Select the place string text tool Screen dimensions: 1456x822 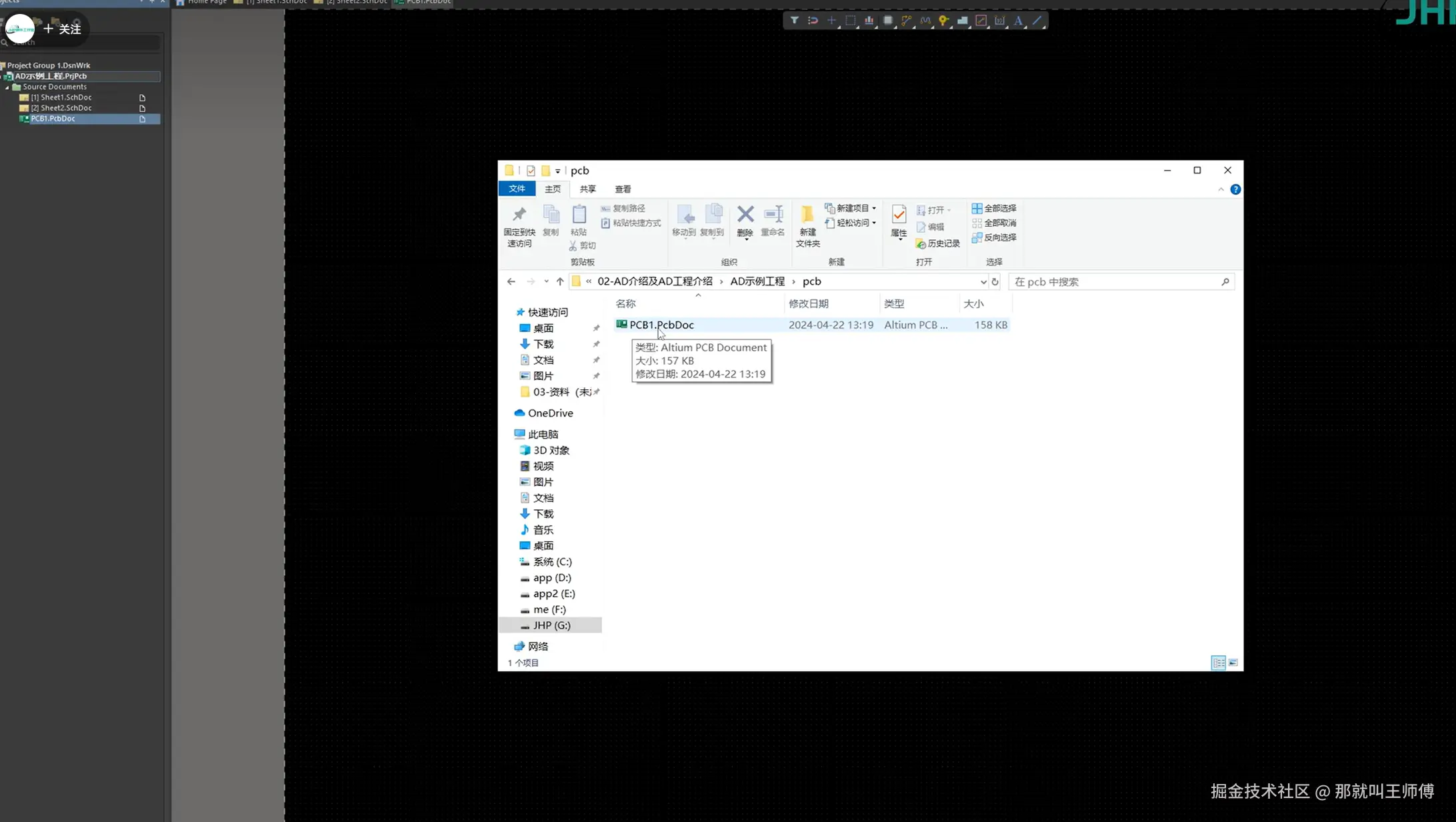1019,21
